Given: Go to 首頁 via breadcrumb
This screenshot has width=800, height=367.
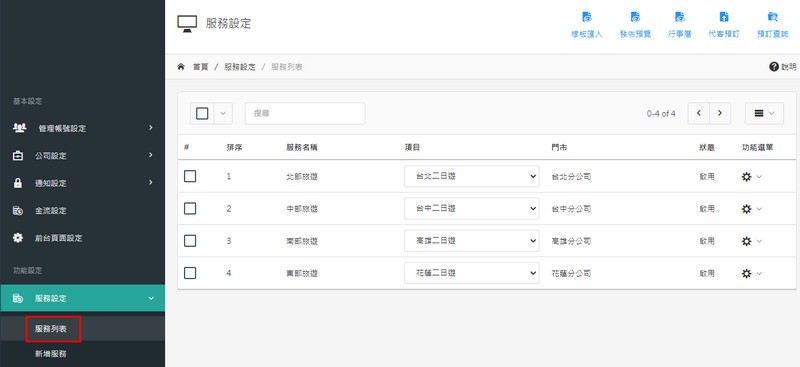Looking at the screenshot, I should coord(201,67).
